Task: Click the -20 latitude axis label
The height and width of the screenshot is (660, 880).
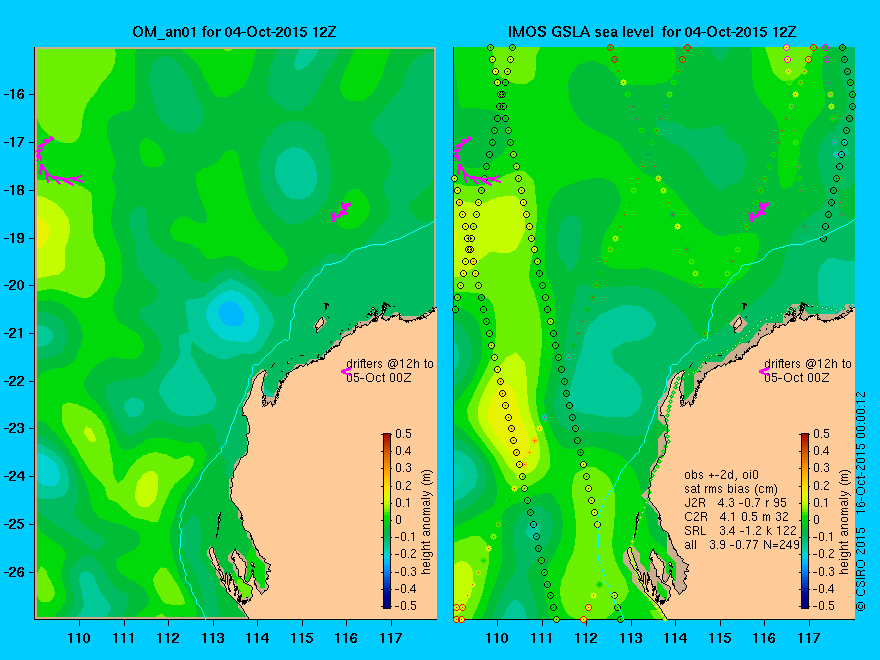Action: click(14, 285)
